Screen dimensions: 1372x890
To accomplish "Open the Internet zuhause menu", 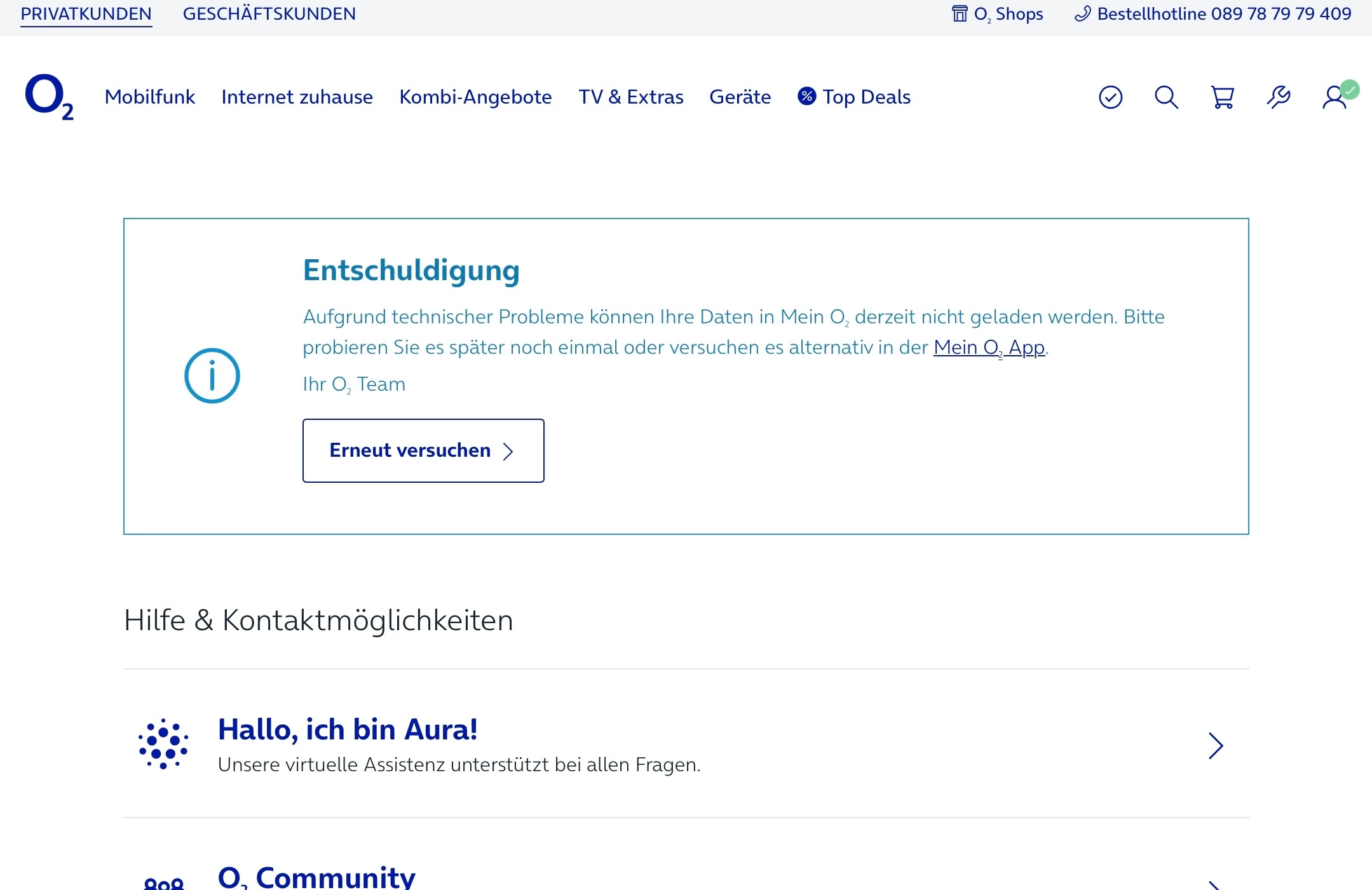I will click(297, 97).
